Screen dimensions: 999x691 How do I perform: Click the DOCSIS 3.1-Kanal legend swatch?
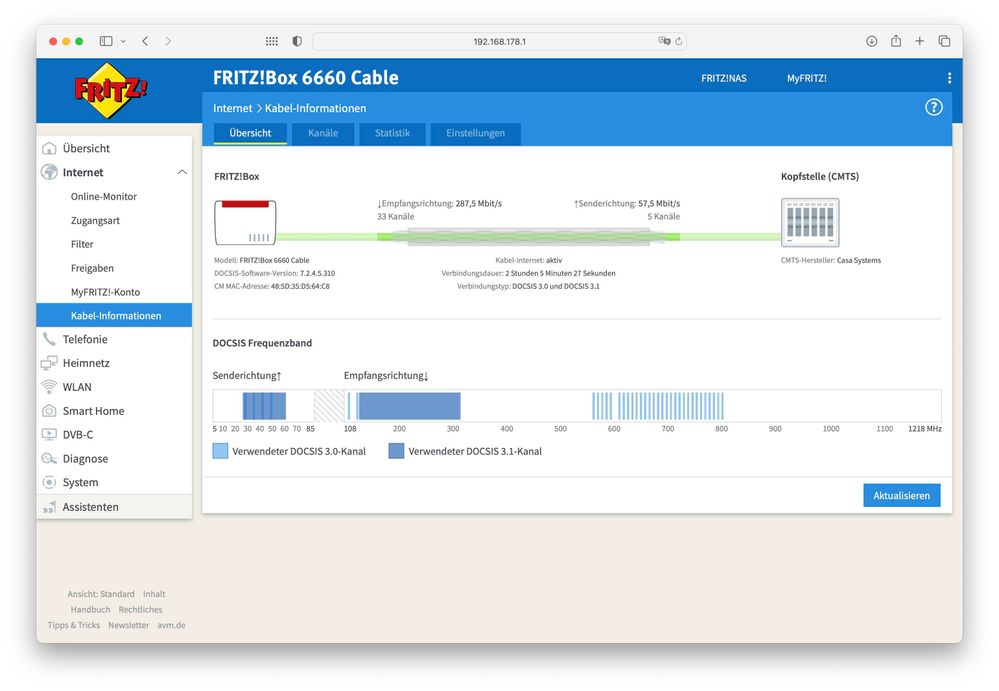pos(396,451)
